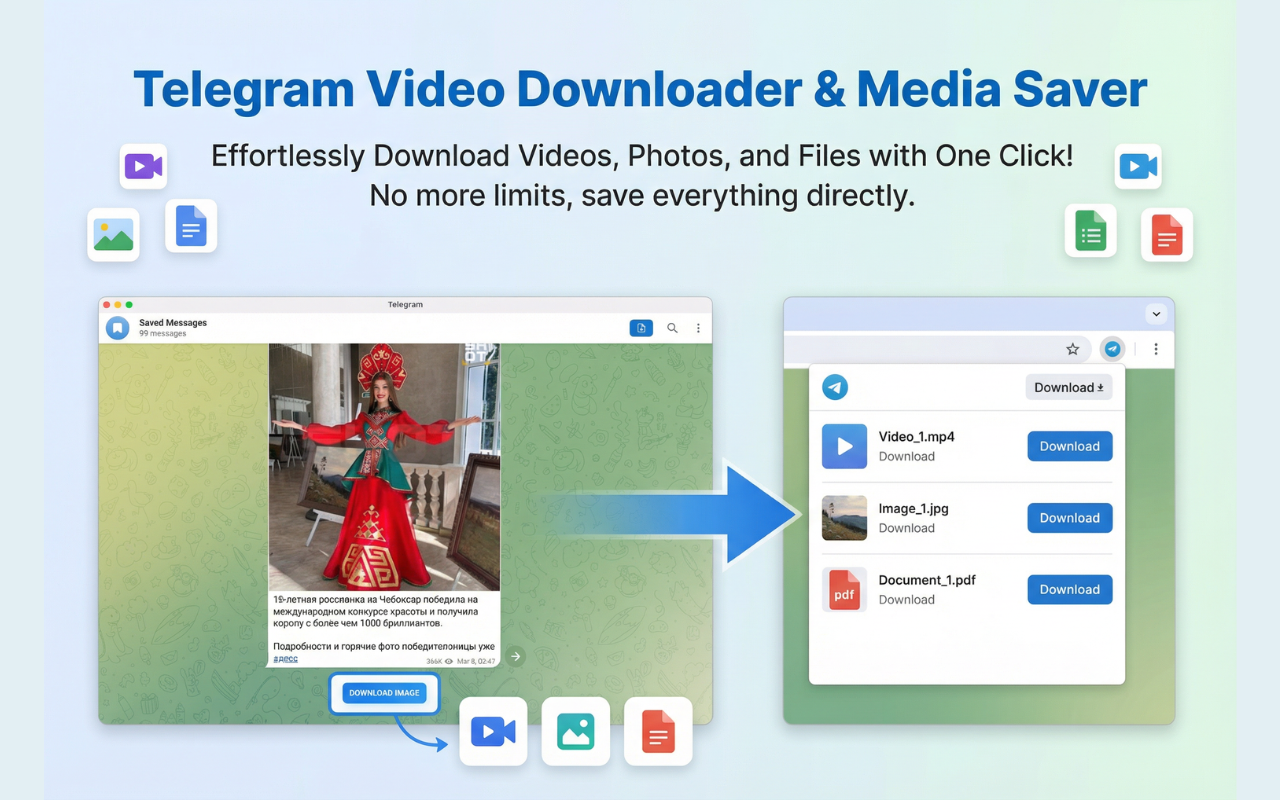Click the gray 'Download' label under Video_1.mp4
This screenshot has height=800, width=1280.
click(x=907, y=457)
